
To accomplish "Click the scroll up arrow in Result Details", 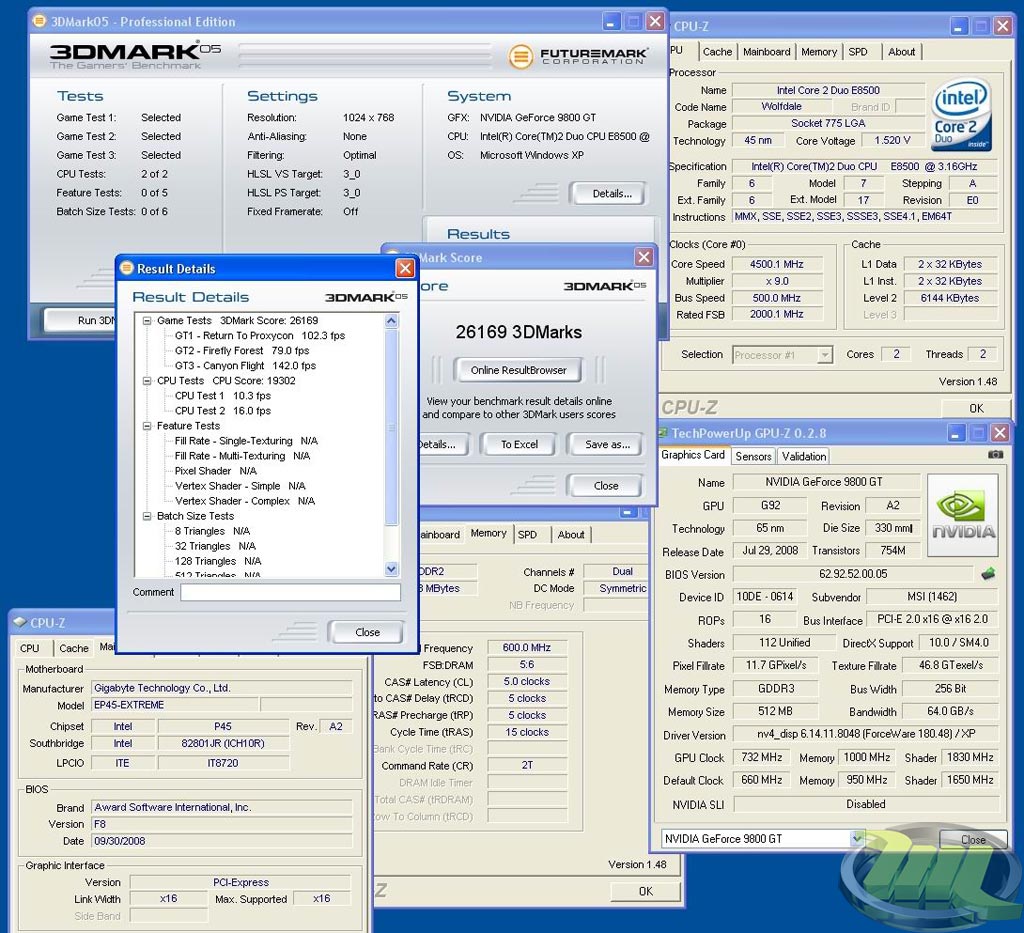I will click(x=391, y=321).
